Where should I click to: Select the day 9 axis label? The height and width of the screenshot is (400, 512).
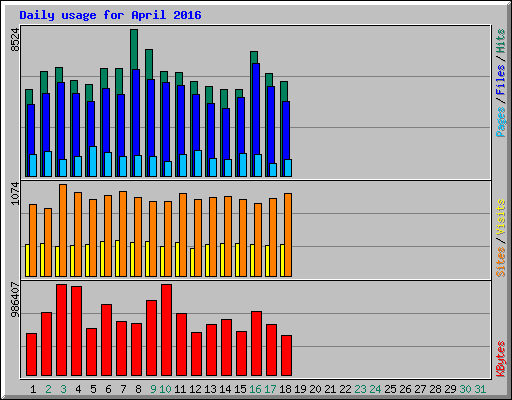click(x=153, y=389)
